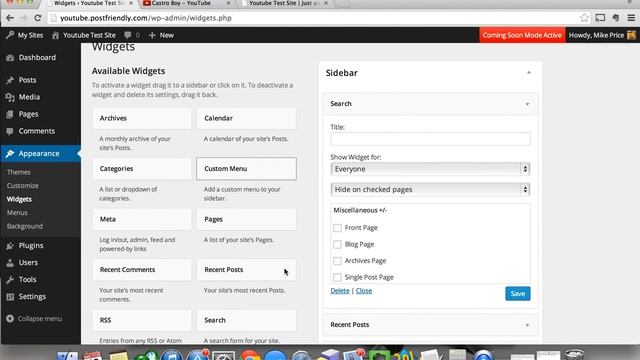Switch to Castro Boy YouTube tab
Viewport: 640px width, 360px height.
(182, 3)
